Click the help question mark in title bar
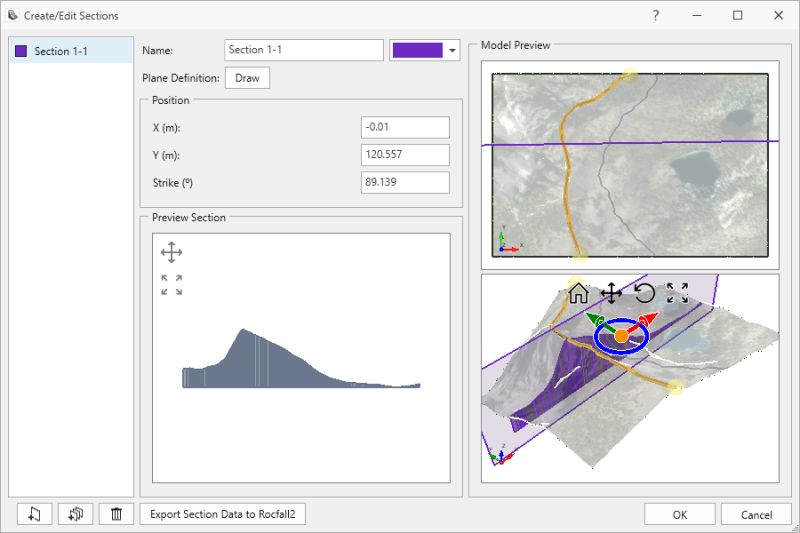Viewport: 800px width, 533px height. click(656, 16)
